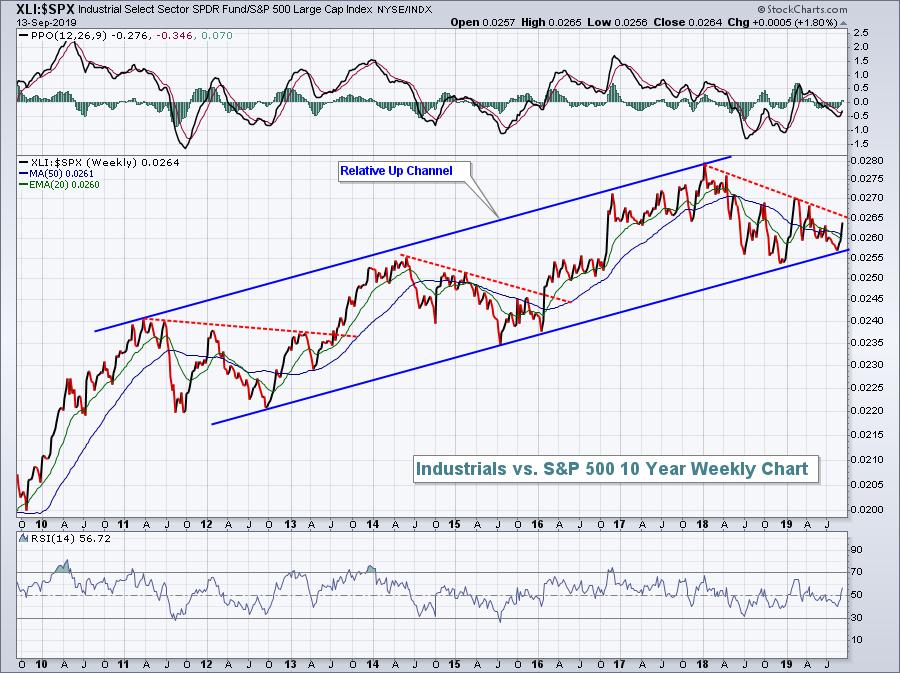Click the up arrow beside Chg +0.0005

pyautogui.click(x=842, y=23)
